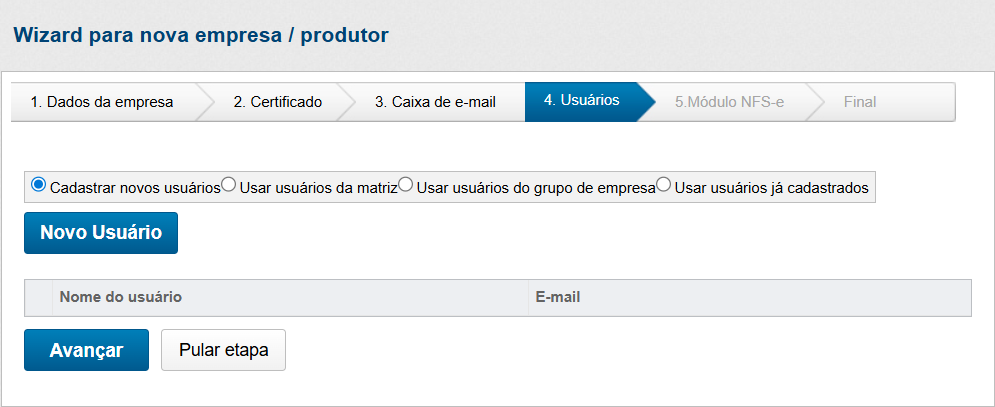
Task: Click the blank first column header cell
Action: 38,298
